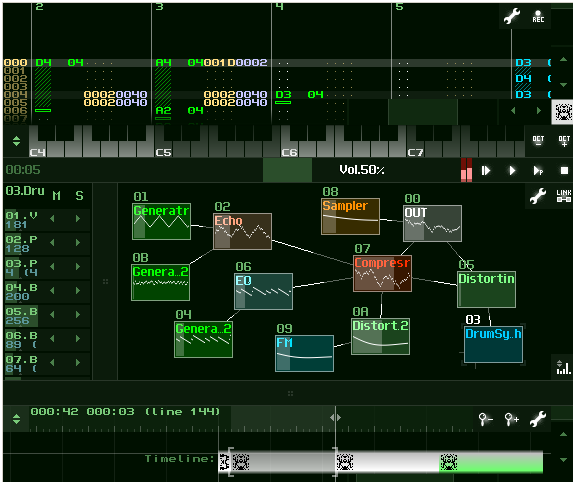The height and width of the screenshot is (484, 575).
Task: Zoom out the timeline
Action: point(486,418)
